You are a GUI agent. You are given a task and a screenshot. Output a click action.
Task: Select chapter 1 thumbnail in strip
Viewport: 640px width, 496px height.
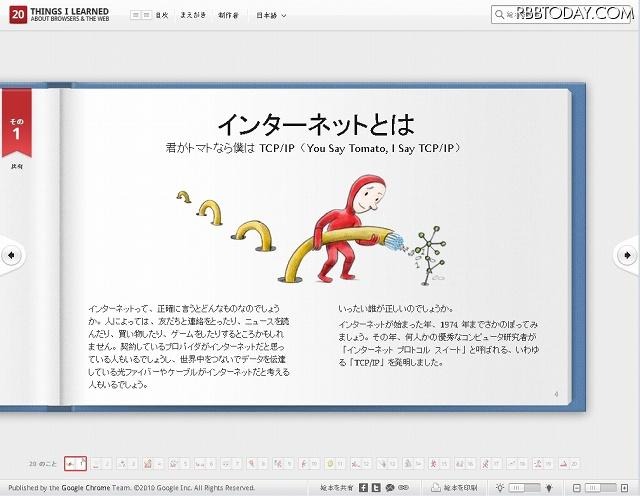pyautogui.click(x=75, y=464)
